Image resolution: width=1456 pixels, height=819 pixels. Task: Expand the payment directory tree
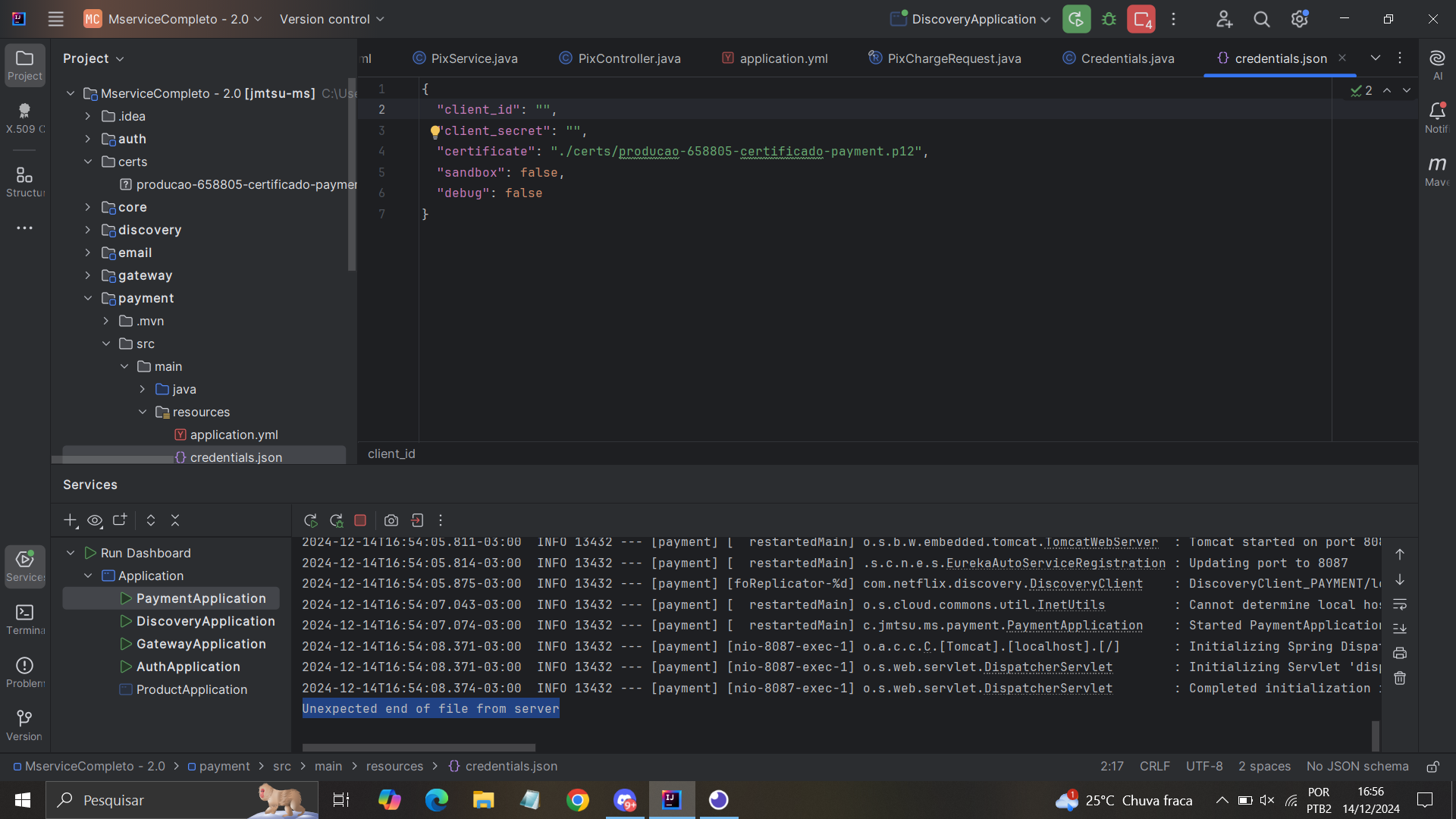point(87,298)
